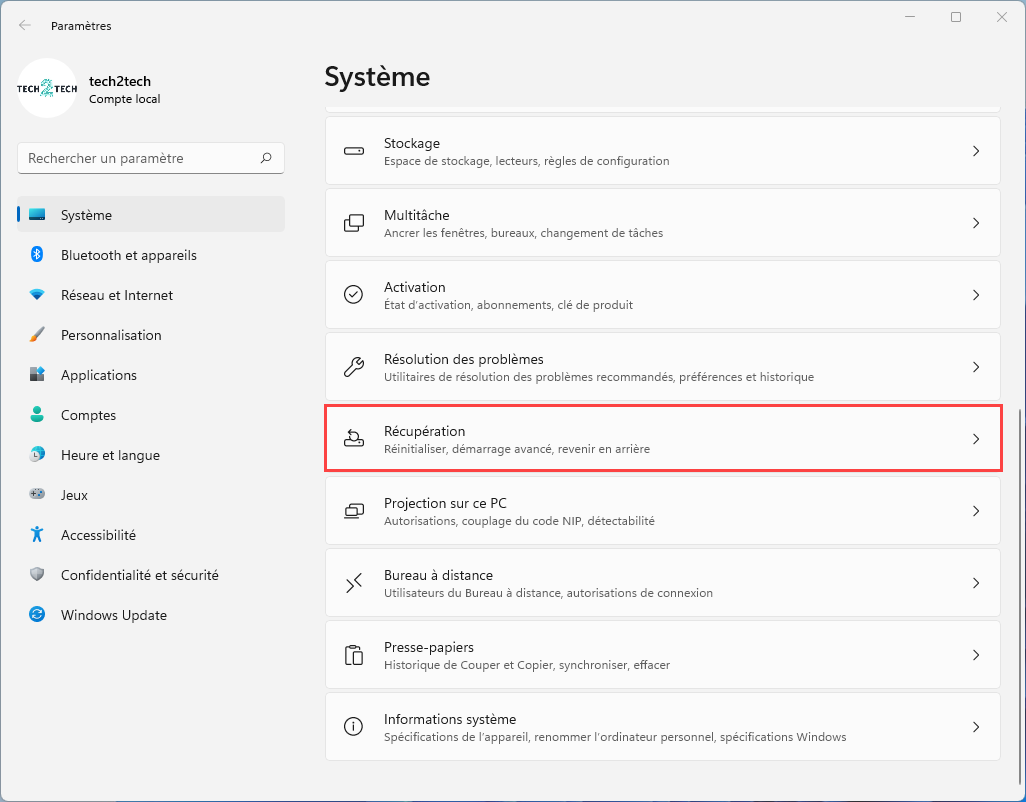Select Bluetooth et appareils in sidebar
Screen dimensions: 1026x802
click(x=128, y=255)
